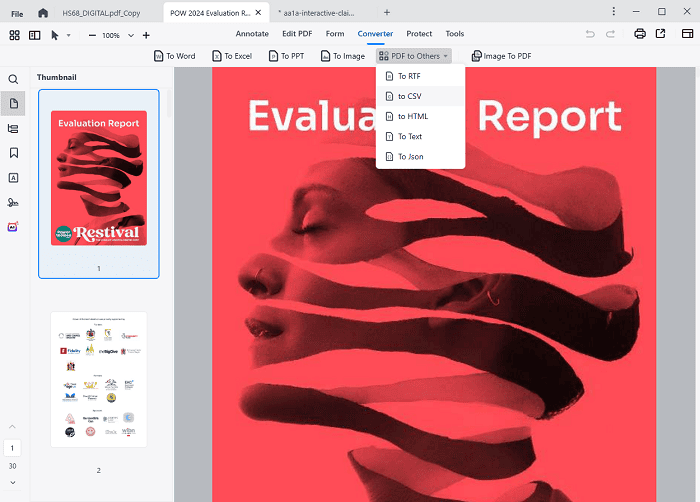
Task: Click Image To PDF button
Action: (x=501, y=56)
